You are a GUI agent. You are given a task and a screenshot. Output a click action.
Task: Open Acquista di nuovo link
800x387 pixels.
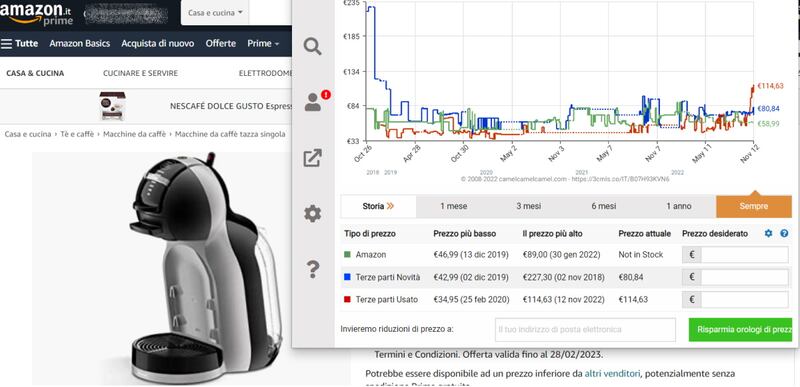pyautogui.click(x=158, y=43)
